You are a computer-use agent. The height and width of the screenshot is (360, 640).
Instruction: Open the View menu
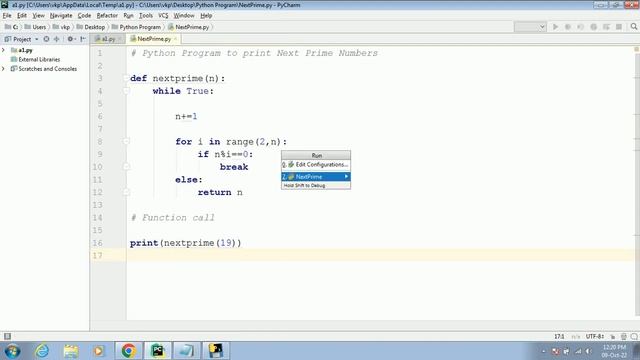pyautogui.click(x=38, y=16)
